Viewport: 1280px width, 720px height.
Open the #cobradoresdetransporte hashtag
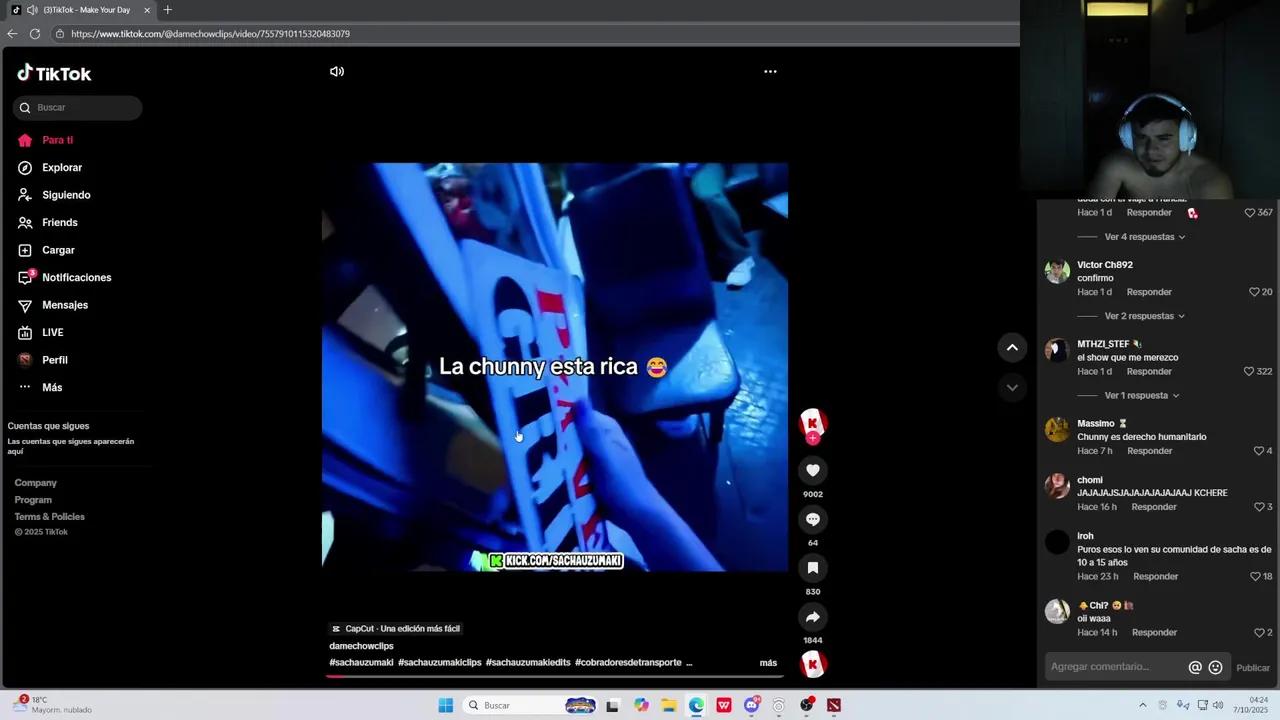[628, 663]
